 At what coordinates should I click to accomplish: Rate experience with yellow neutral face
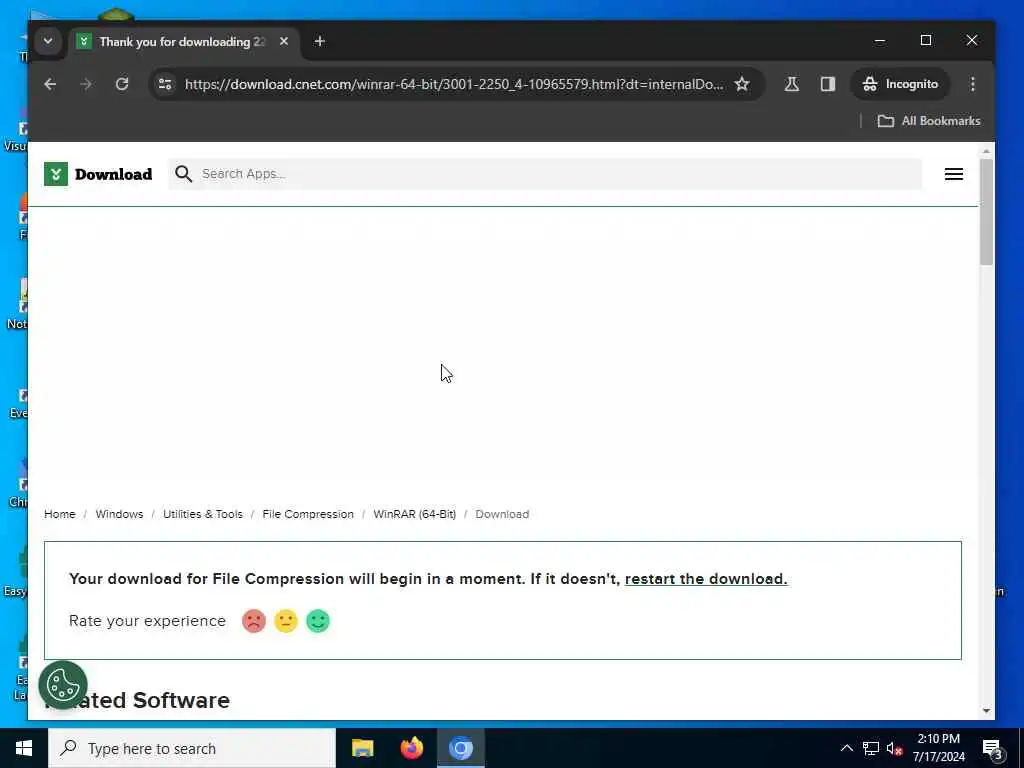click(x=286, y=621)
